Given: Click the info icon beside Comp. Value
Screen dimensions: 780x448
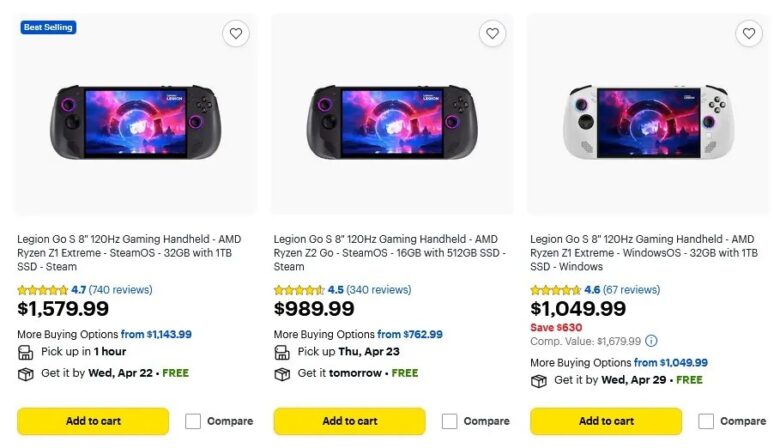Looking at the screenshot, I should (x=651, y=341).
